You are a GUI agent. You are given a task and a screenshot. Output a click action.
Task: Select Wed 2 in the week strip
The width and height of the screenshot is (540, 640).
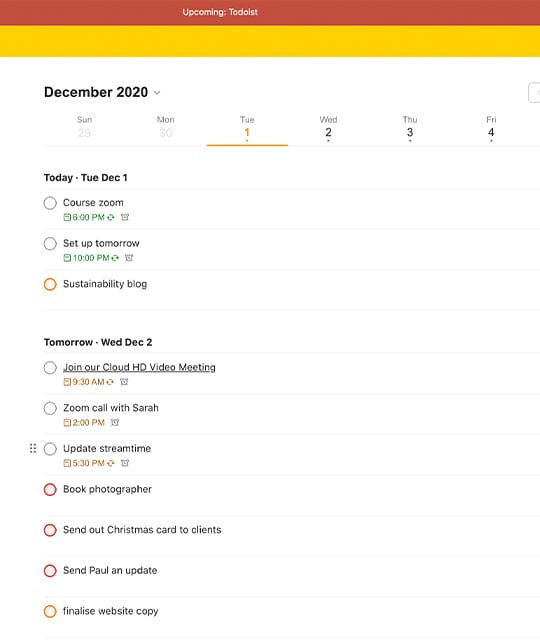[328, 129]
